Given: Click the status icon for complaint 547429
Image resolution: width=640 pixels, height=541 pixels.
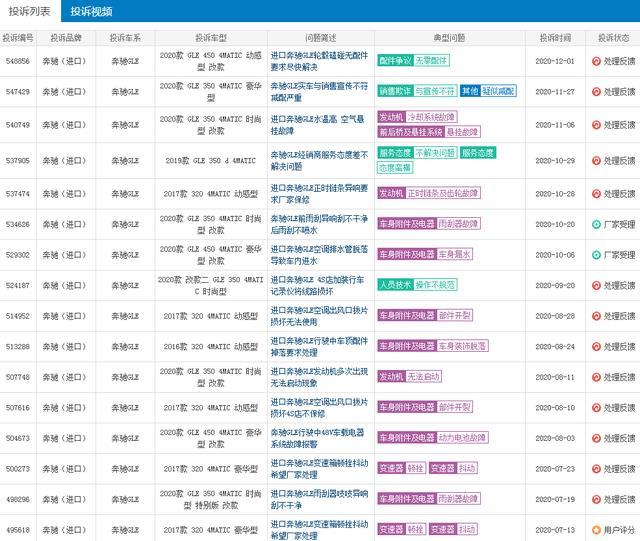Looking at the screenshot, I should (596, 92).
